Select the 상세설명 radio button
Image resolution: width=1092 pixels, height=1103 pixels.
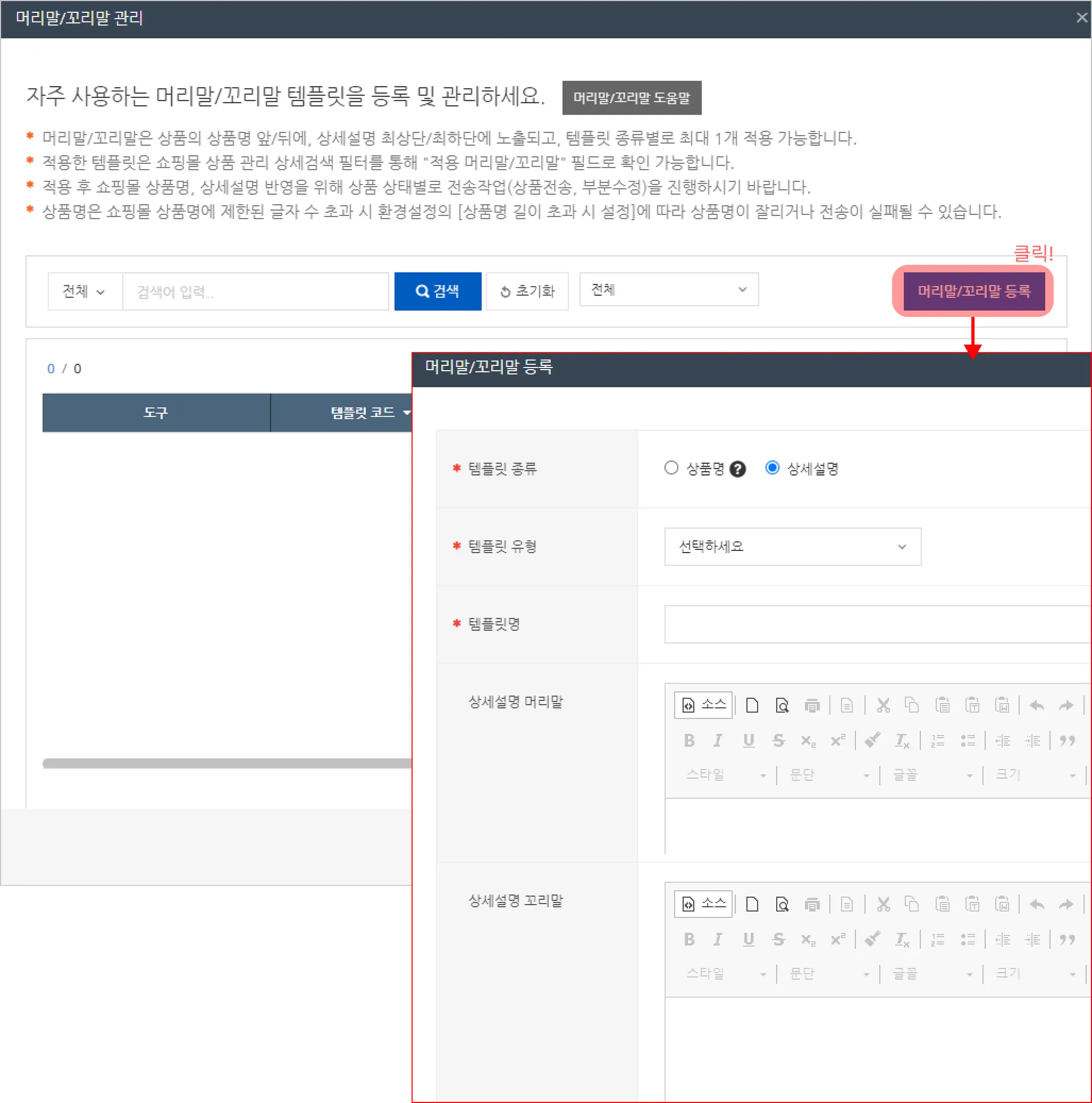click(x=772, y=468)
